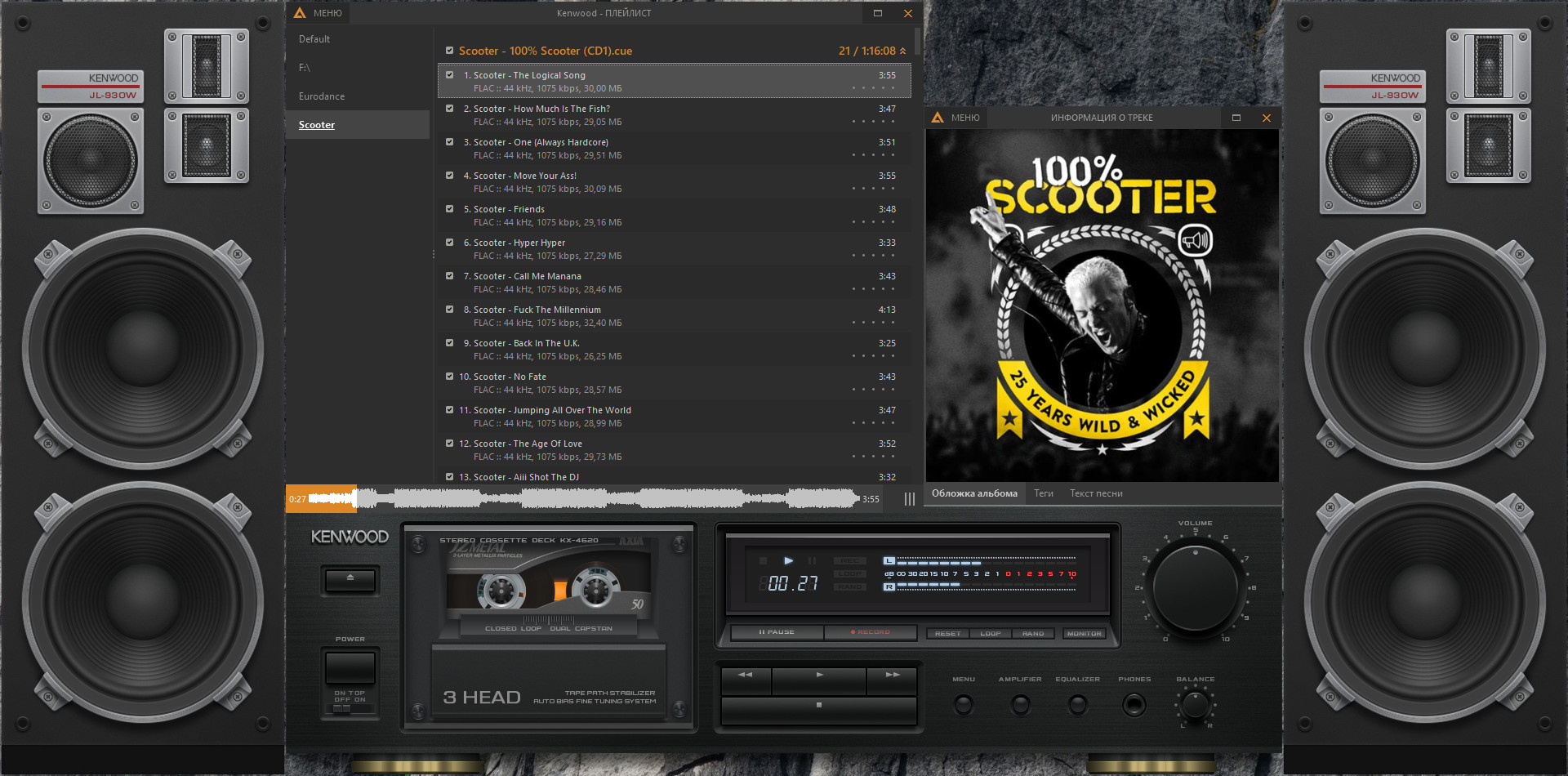Select track 'Scooter - Jumping All Over The World'
This screenshot has width=1568, height=776.
click(x=552, y=410)
